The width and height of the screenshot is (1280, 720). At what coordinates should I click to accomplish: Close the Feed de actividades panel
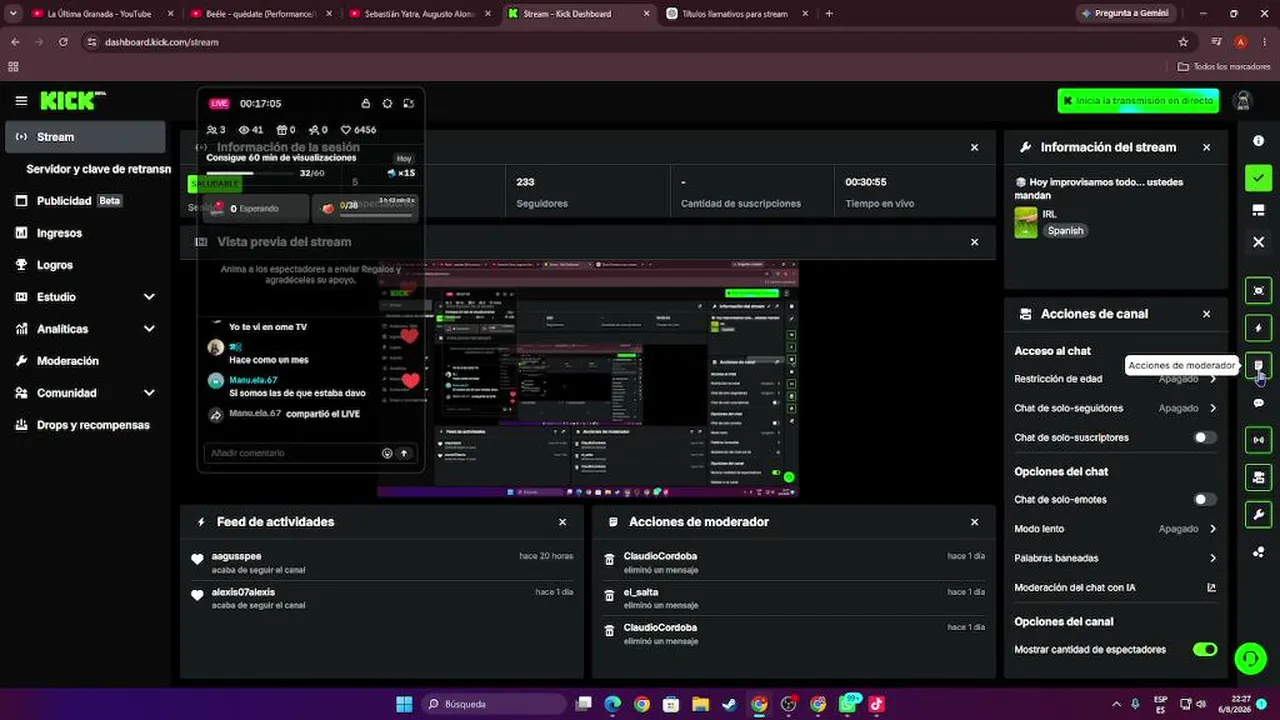(562, 522)
